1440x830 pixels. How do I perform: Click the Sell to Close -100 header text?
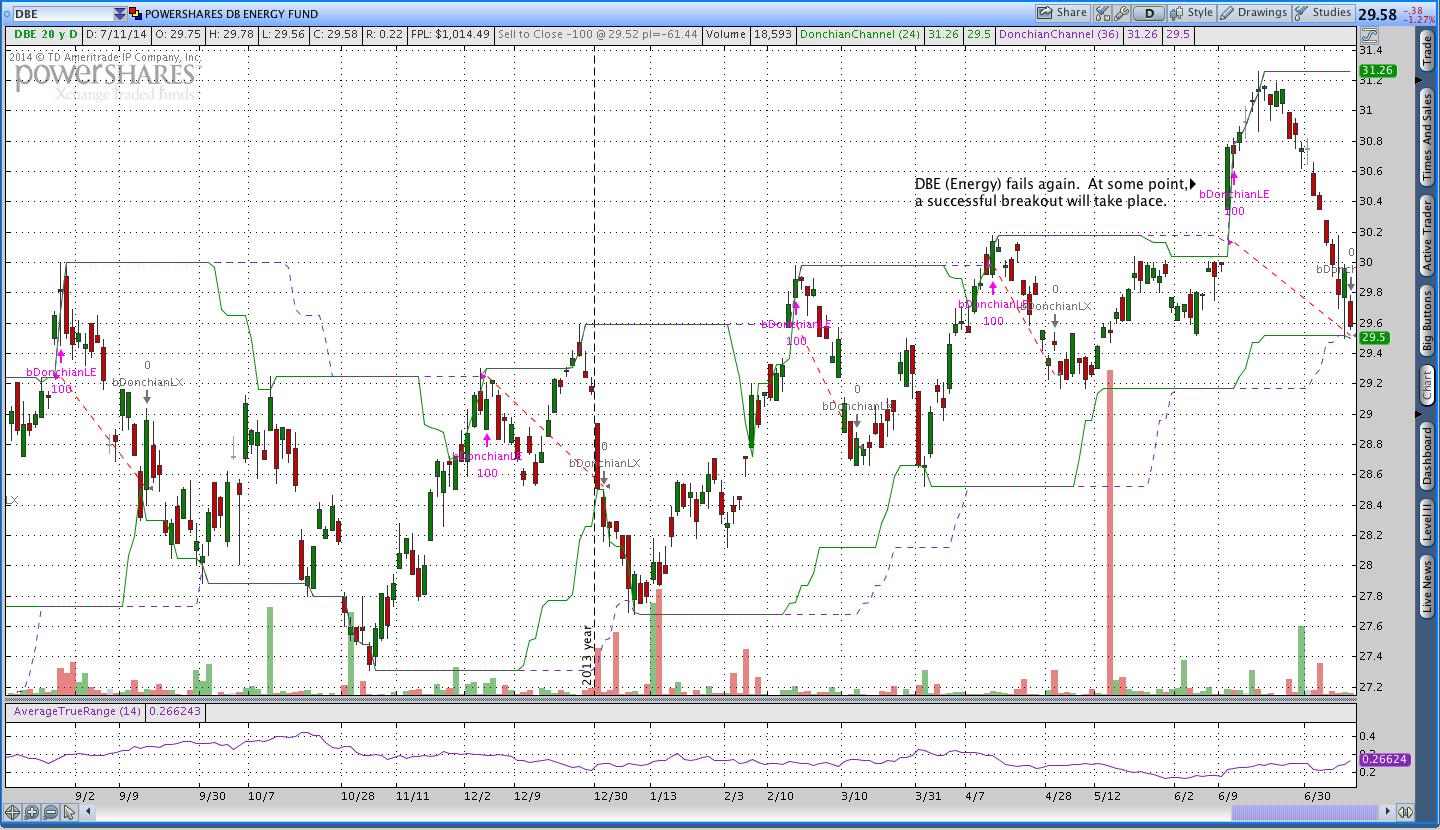(597, 34)
